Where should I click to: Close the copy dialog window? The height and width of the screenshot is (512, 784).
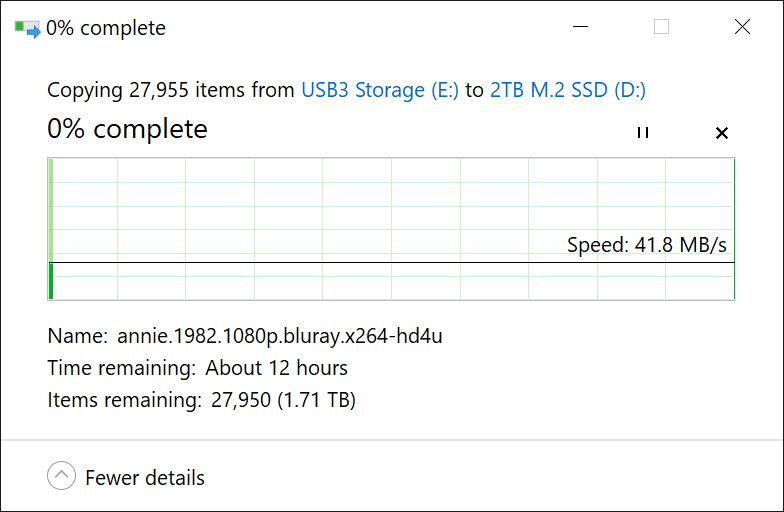coord(742,27)
